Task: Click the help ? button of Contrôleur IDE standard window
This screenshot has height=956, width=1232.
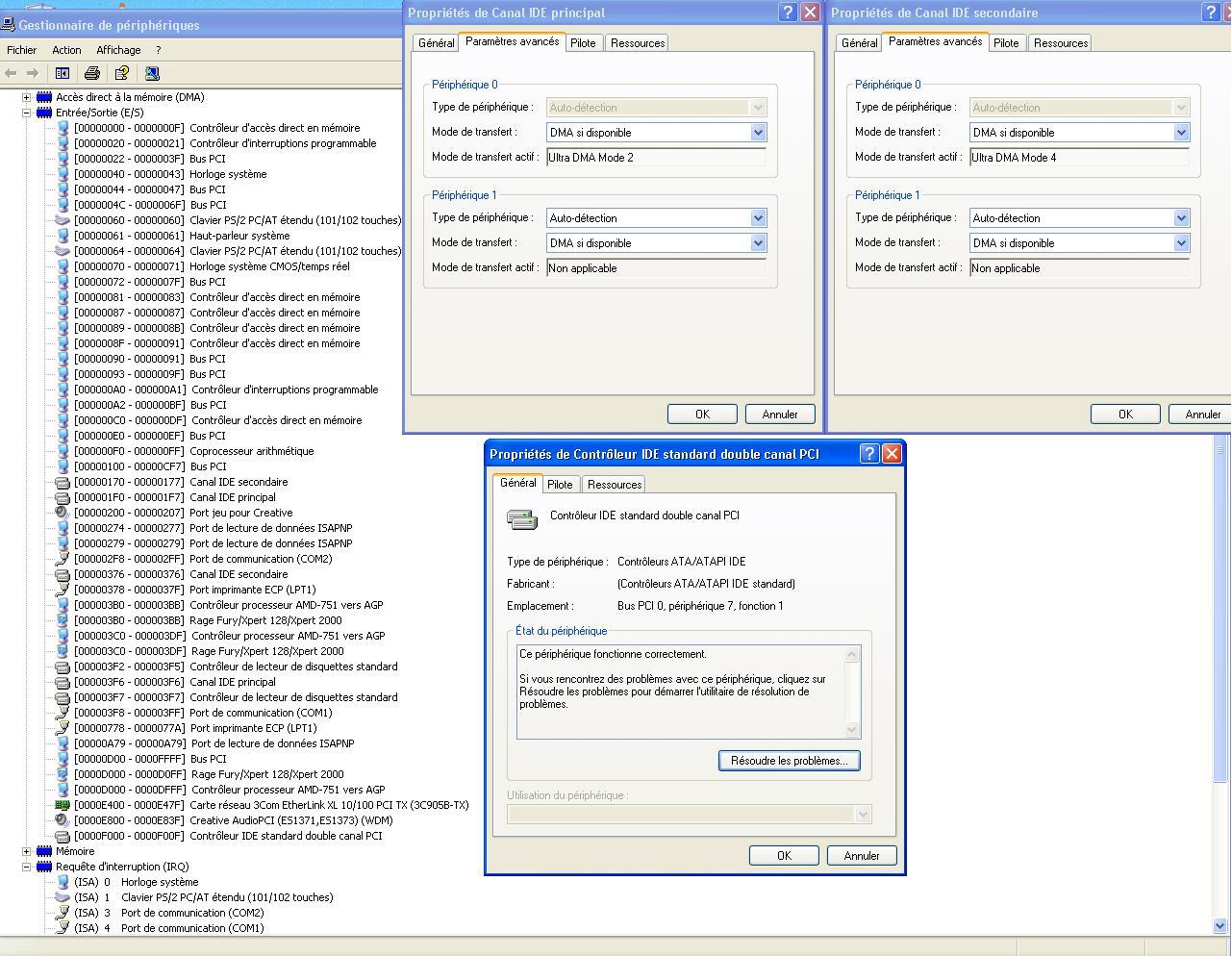Action: point(869,453)
